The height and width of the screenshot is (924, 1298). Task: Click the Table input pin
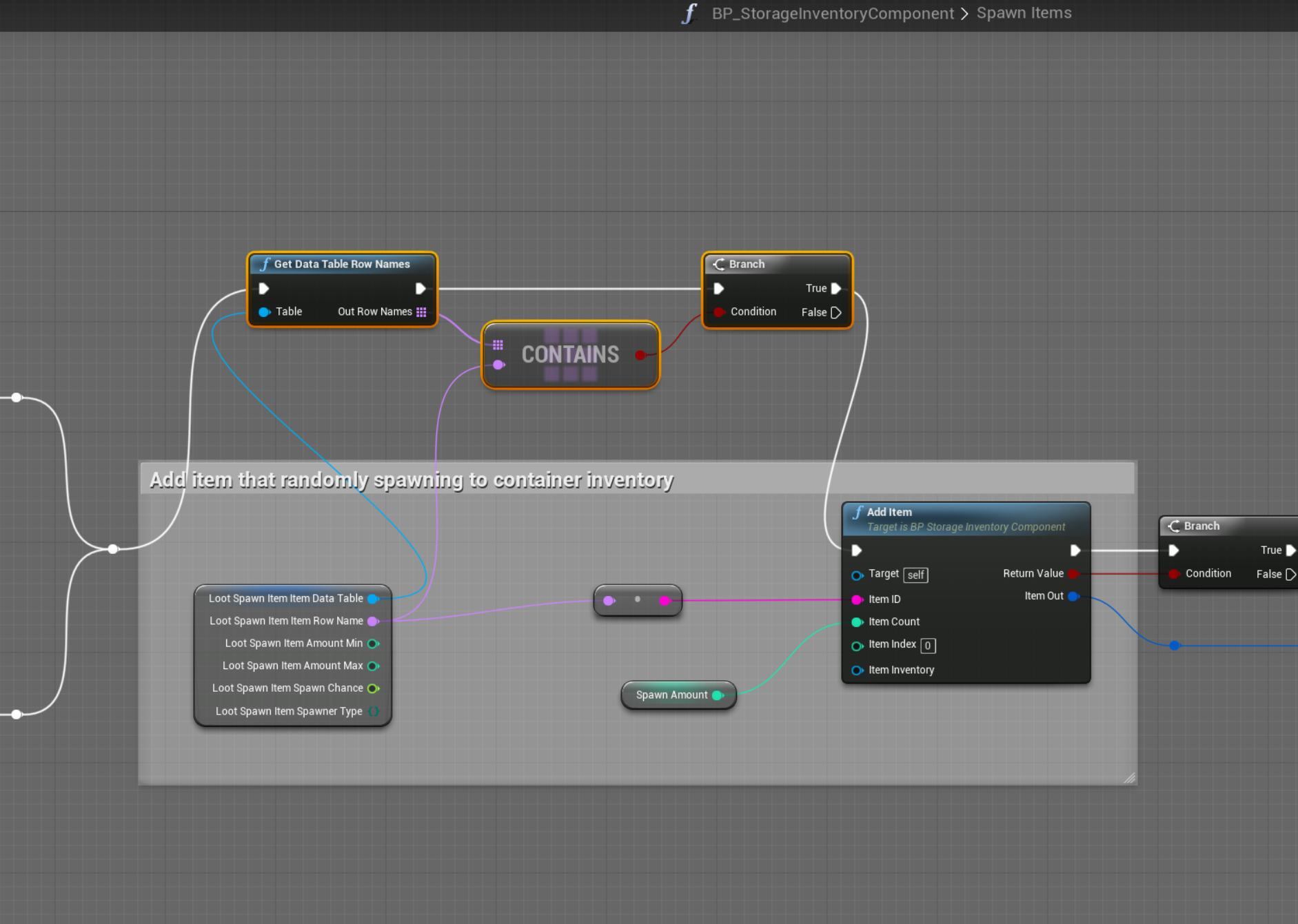264,312
